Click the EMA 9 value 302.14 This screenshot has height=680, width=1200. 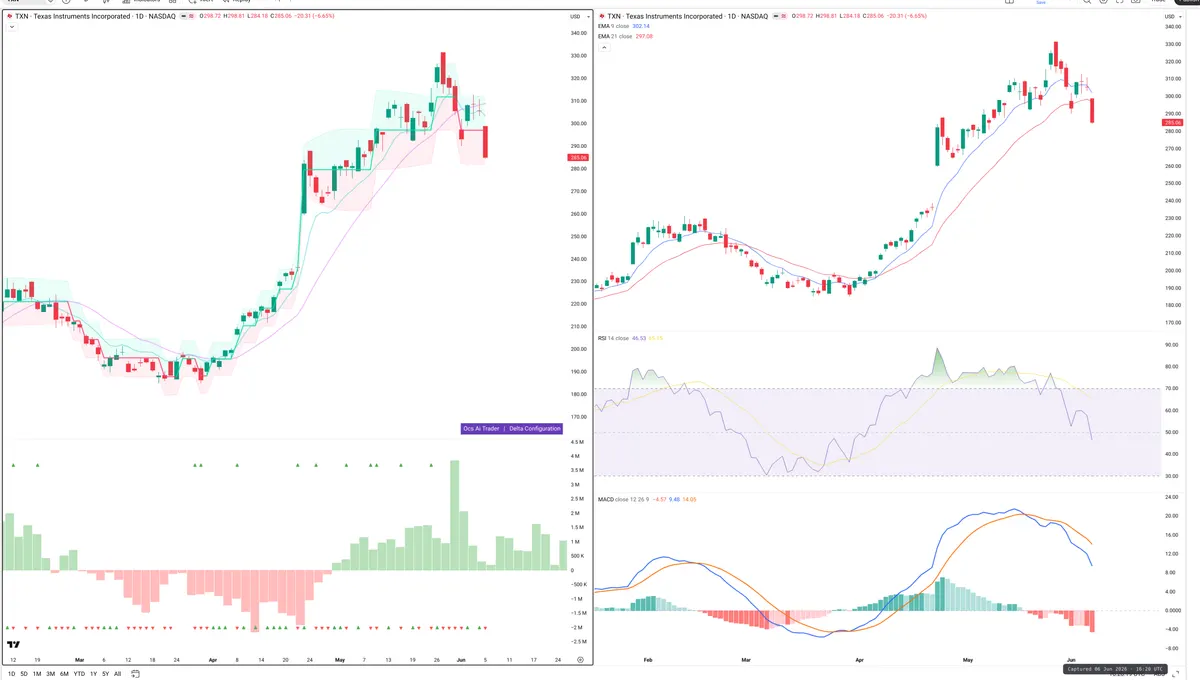[x=642, y=27]
